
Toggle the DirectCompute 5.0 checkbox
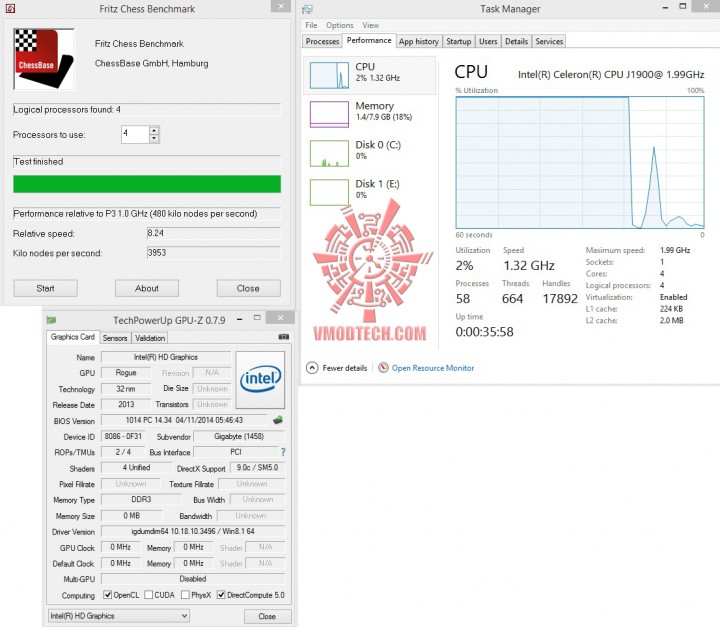coord(221,595)
